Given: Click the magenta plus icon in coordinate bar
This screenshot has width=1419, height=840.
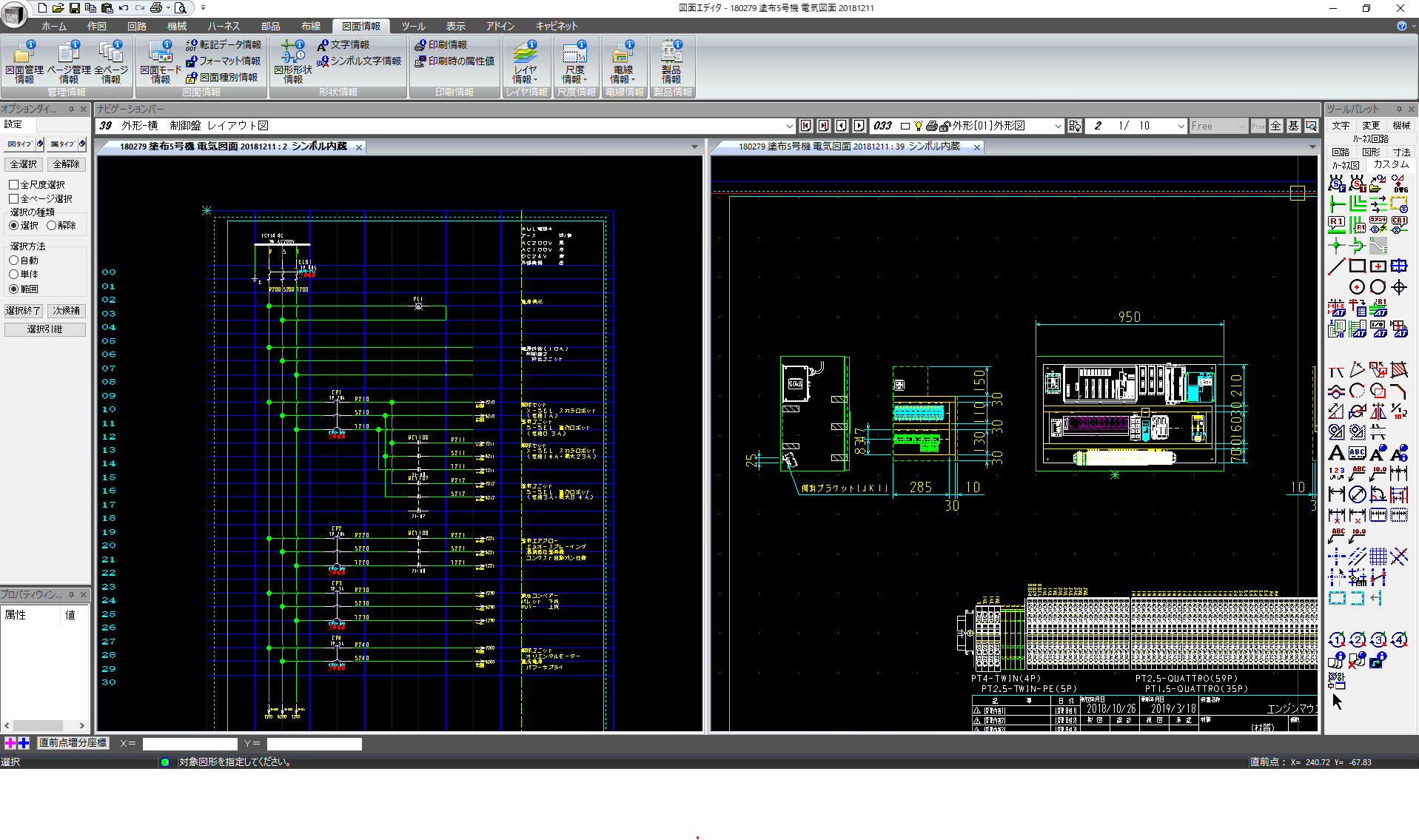Looking at the screenshot, I should 10,743.
